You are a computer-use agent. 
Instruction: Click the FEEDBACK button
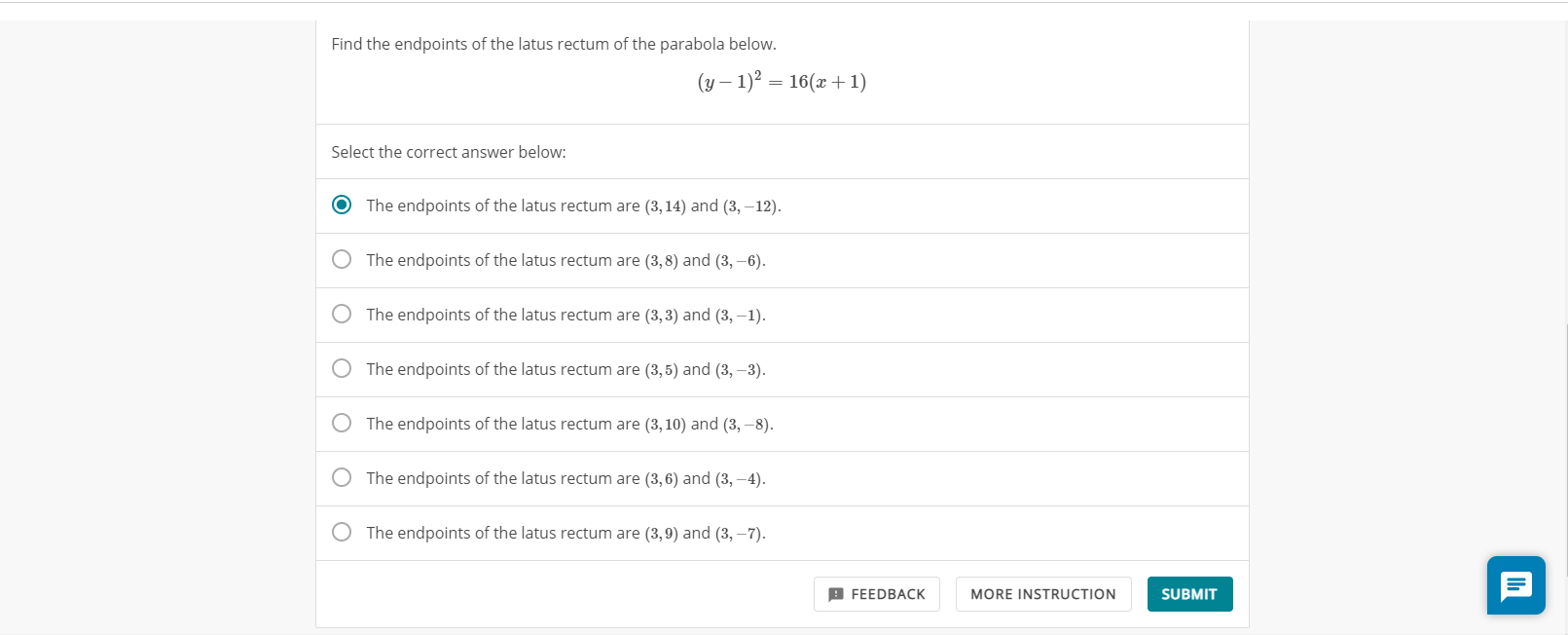(876, 594)
